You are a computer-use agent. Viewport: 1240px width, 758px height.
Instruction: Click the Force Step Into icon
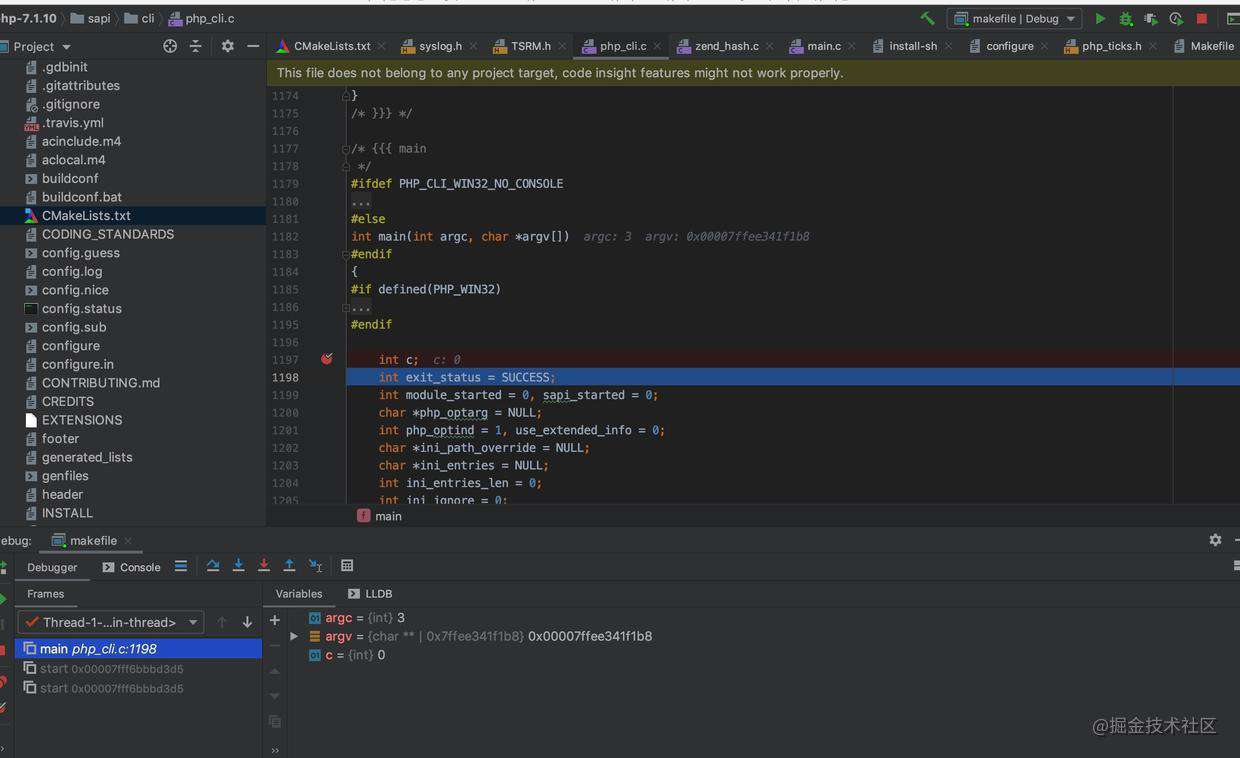pos(264,566)
